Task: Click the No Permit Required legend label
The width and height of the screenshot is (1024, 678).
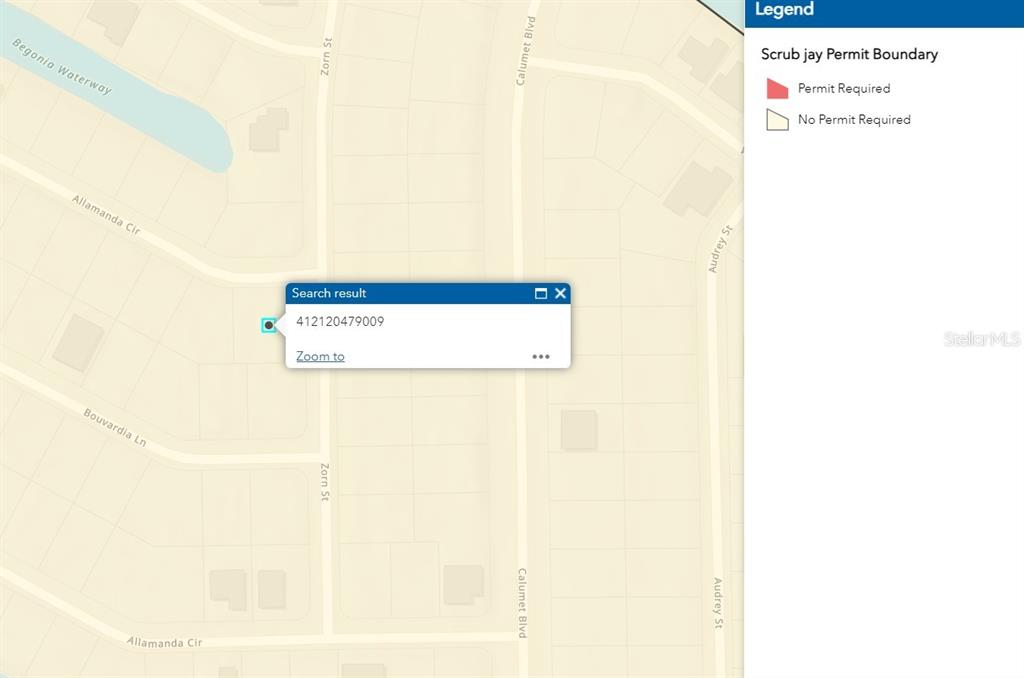Action: 854,120
